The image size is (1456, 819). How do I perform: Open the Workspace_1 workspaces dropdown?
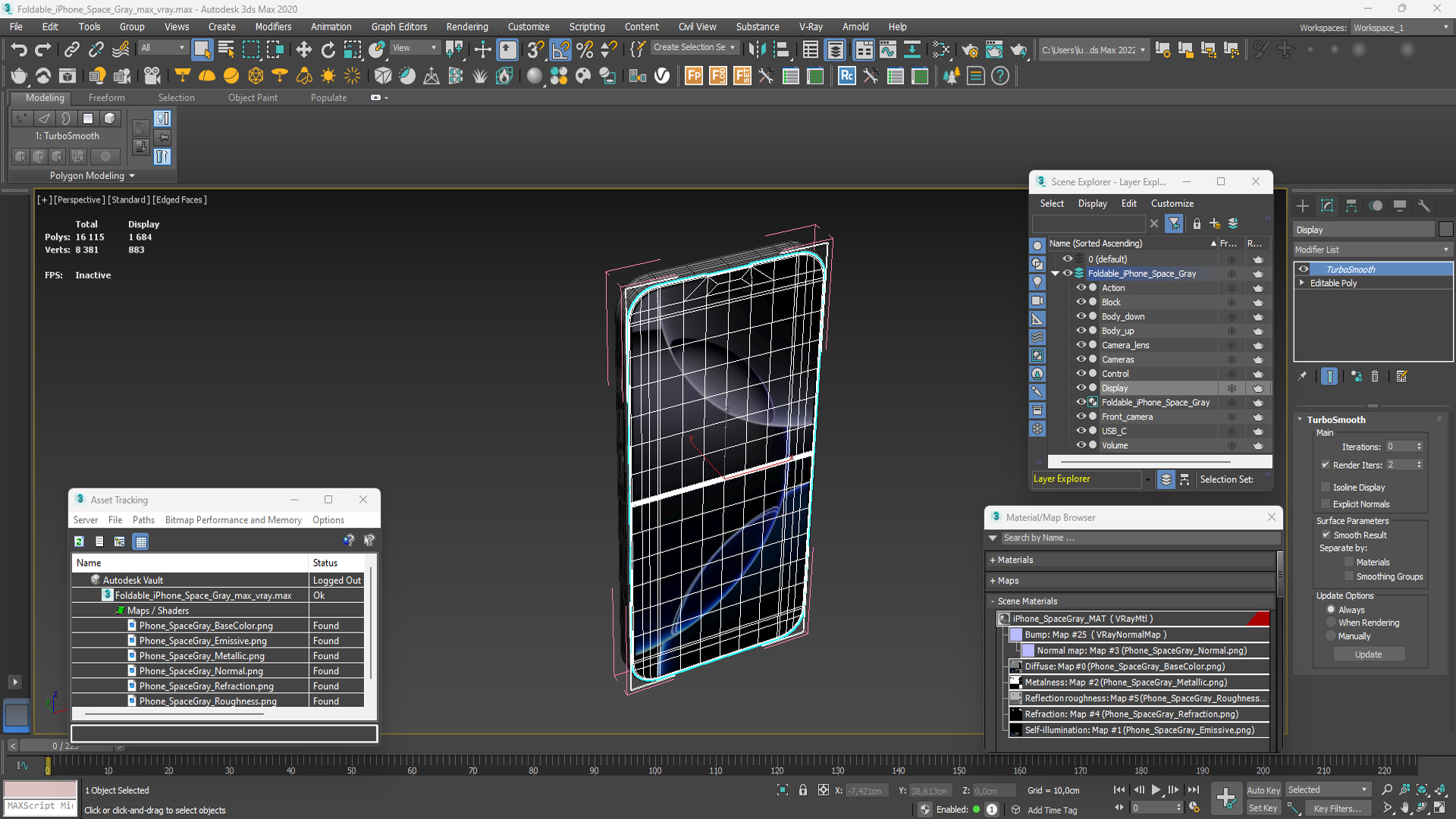(x=1401, y=28)
